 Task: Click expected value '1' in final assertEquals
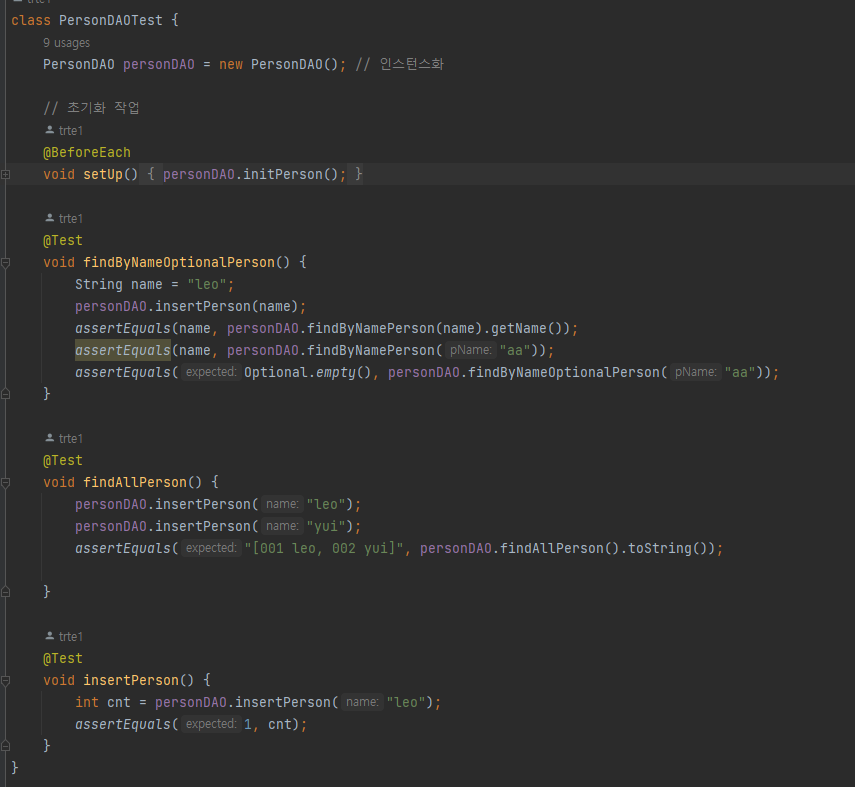pos(248,724)
